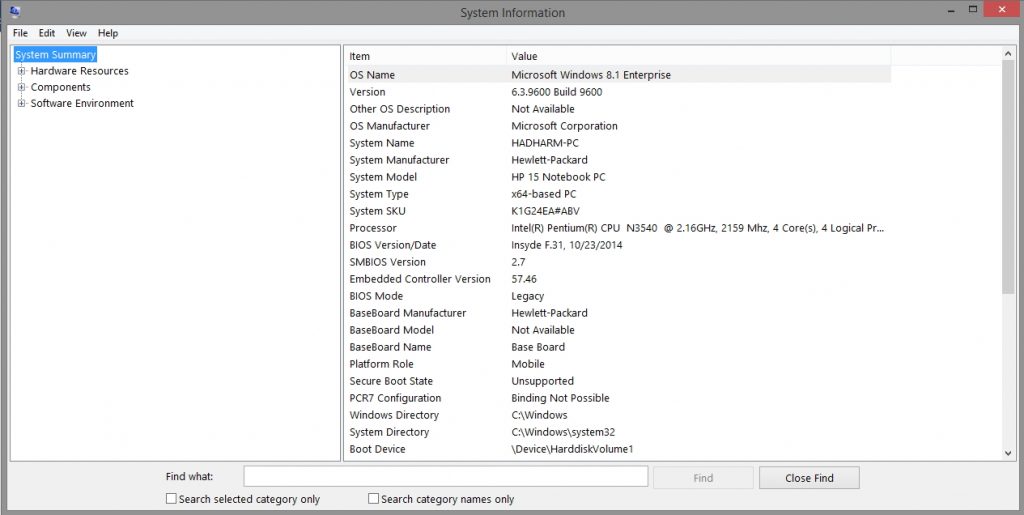Expand the Software Environment node

coord(22,103)
